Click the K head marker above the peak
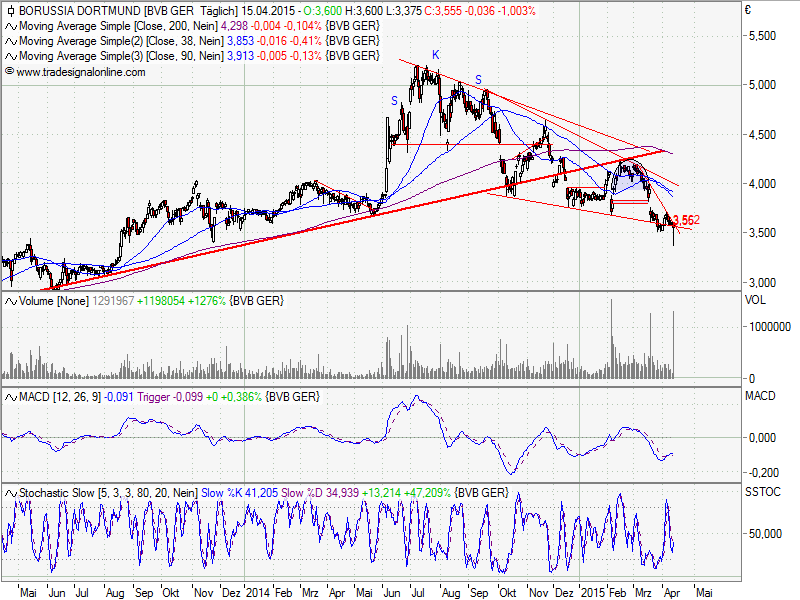The width and height of the screenshot is (800, 600). pyautogui.click(x=435, y=55)
